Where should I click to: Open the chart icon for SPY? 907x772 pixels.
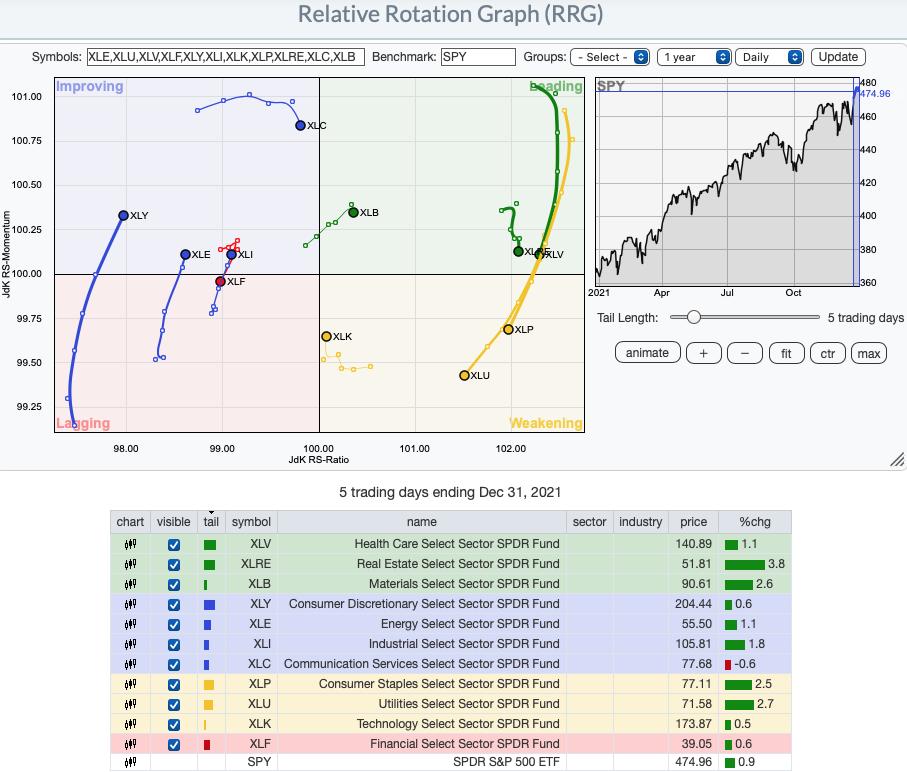(x=130, y=762)
